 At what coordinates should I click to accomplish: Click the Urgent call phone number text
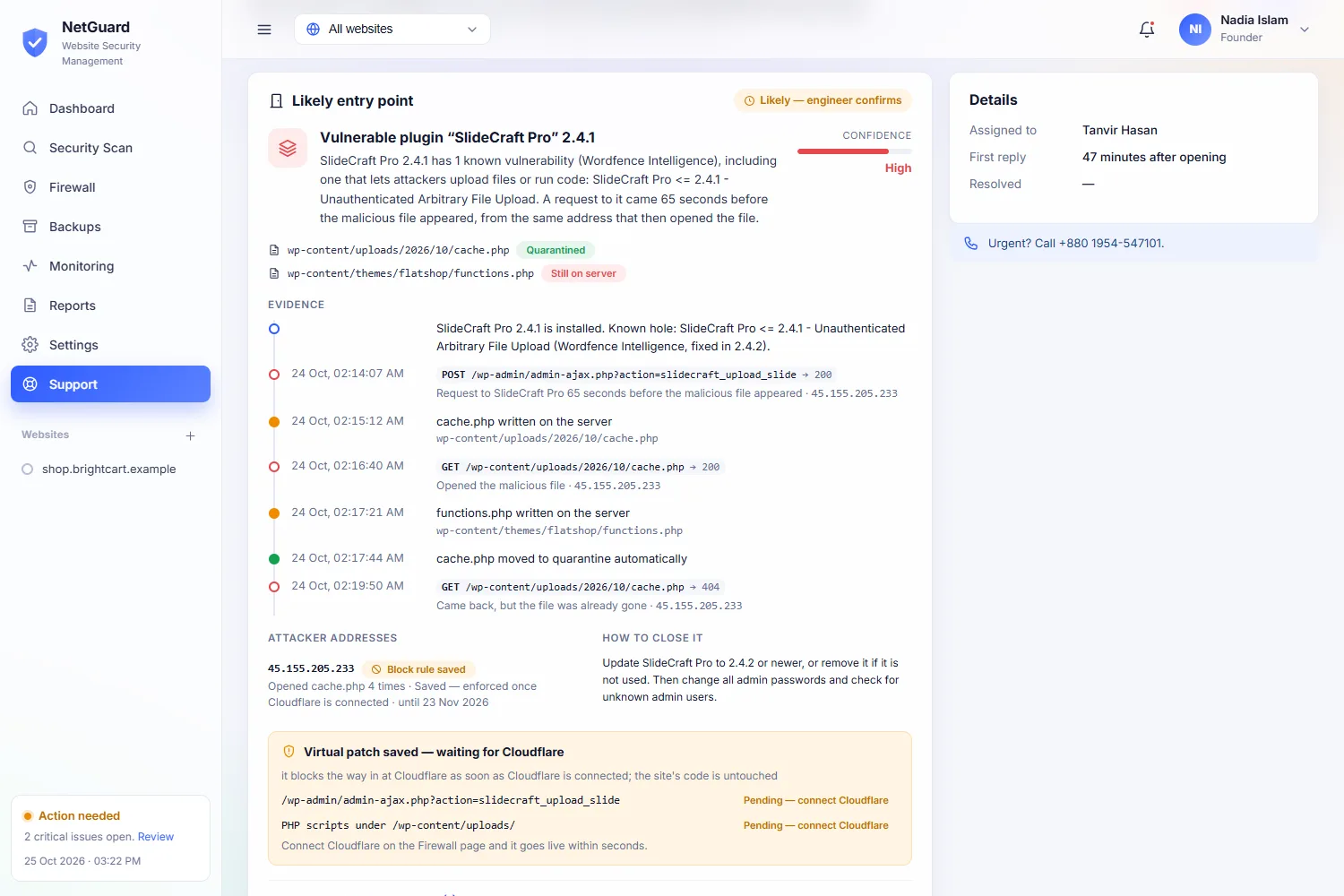coord(1076,244)
